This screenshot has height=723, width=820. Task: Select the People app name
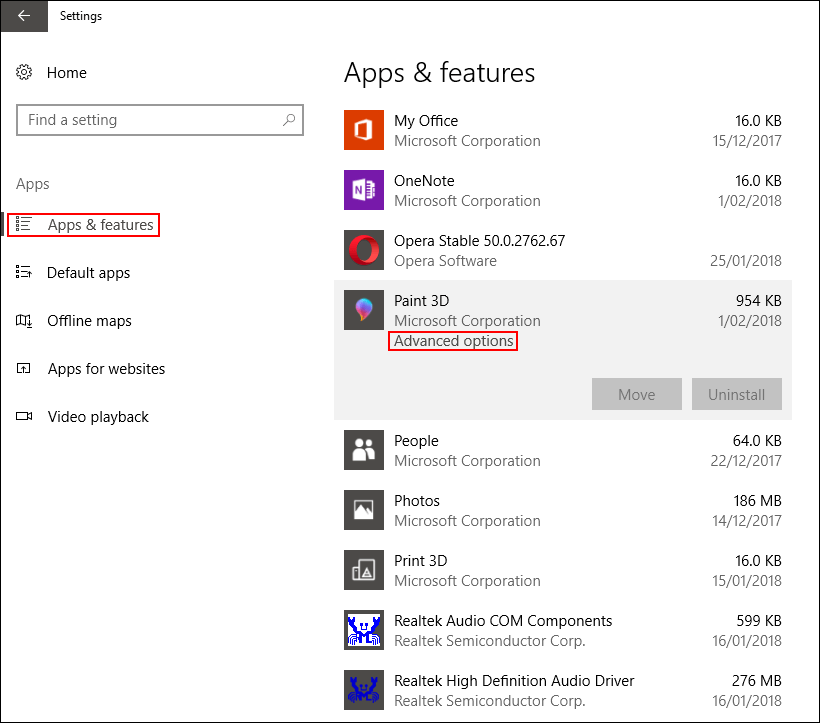(x=416, y=441)
